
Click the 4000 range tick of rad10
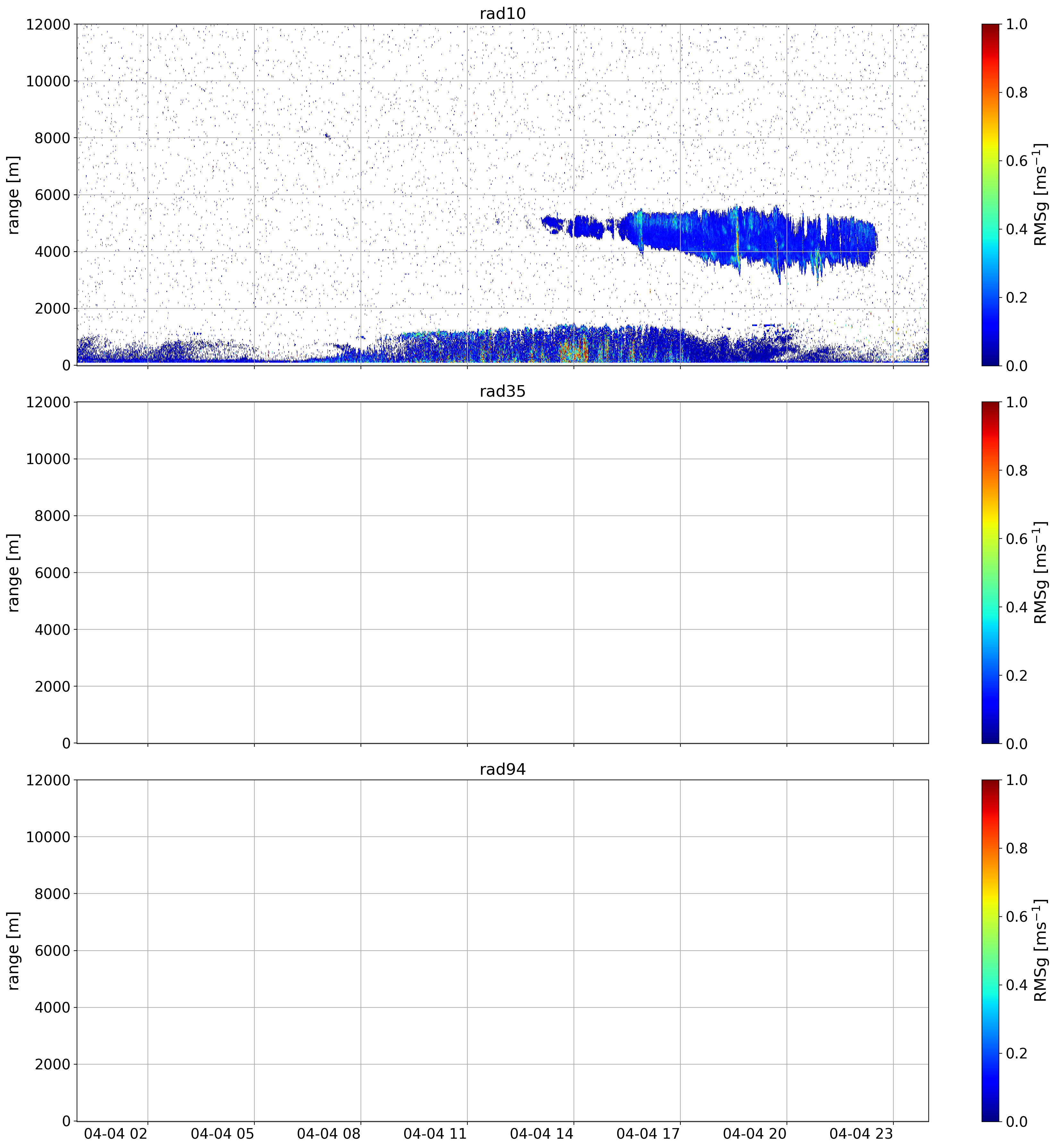[53, 252]
